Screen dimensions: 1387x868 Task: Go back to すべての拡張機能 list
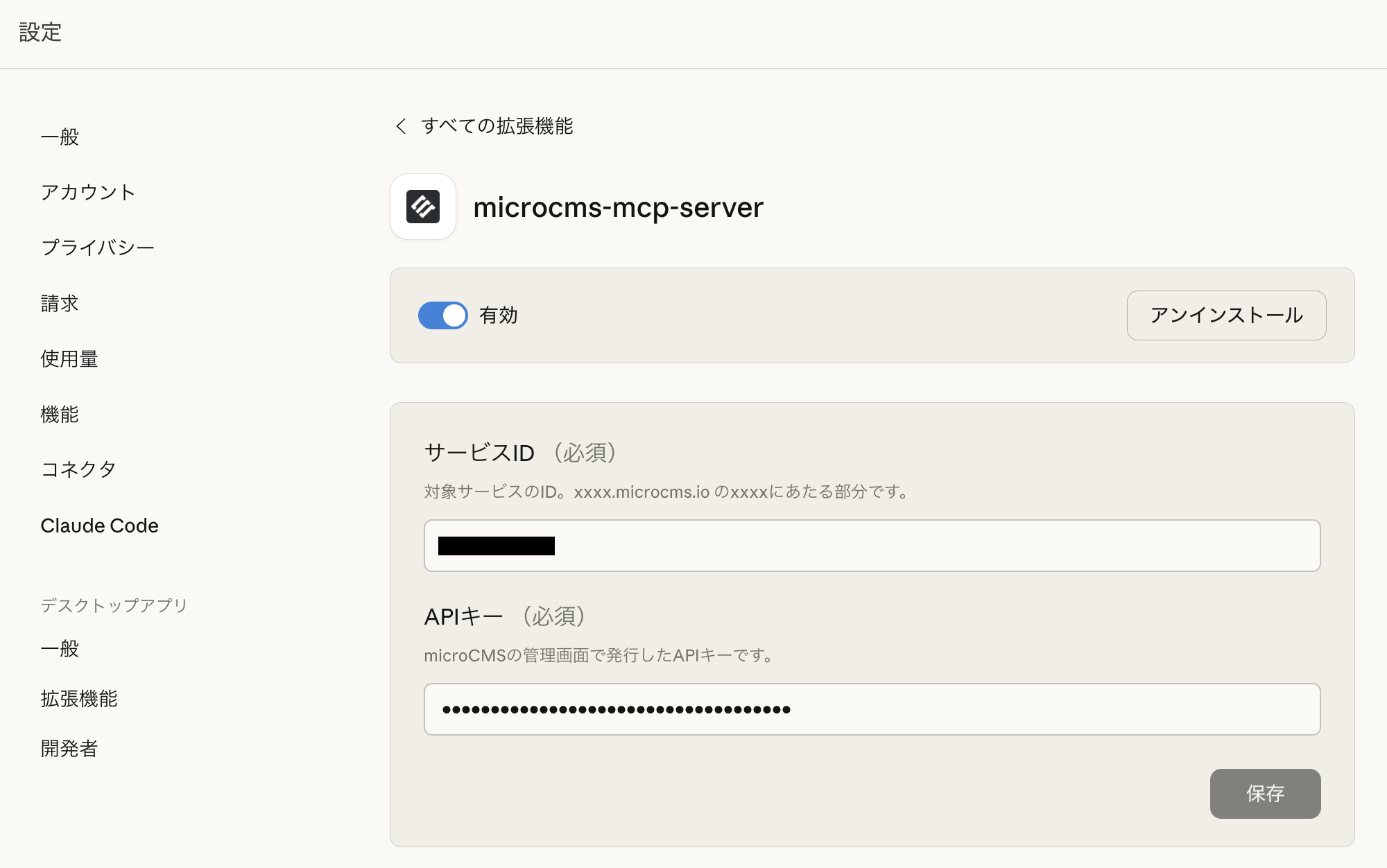tap(497, 126)
